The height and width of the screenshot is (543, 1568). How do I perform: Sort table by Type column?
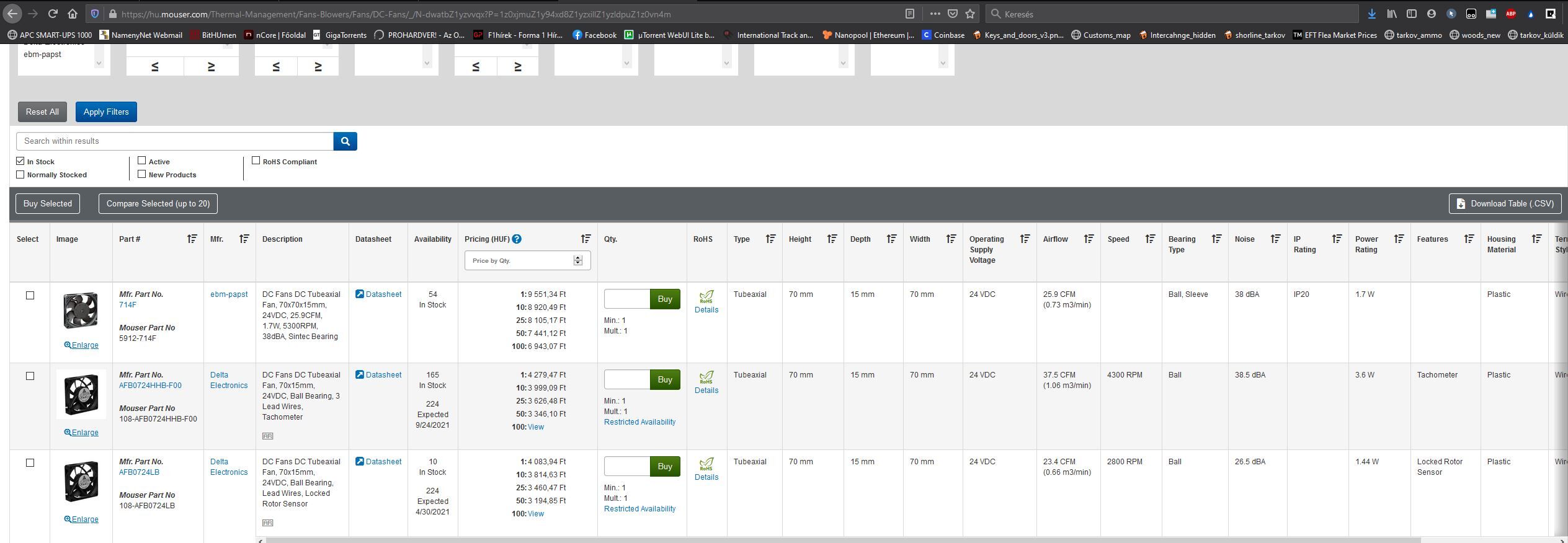[770, 239]
